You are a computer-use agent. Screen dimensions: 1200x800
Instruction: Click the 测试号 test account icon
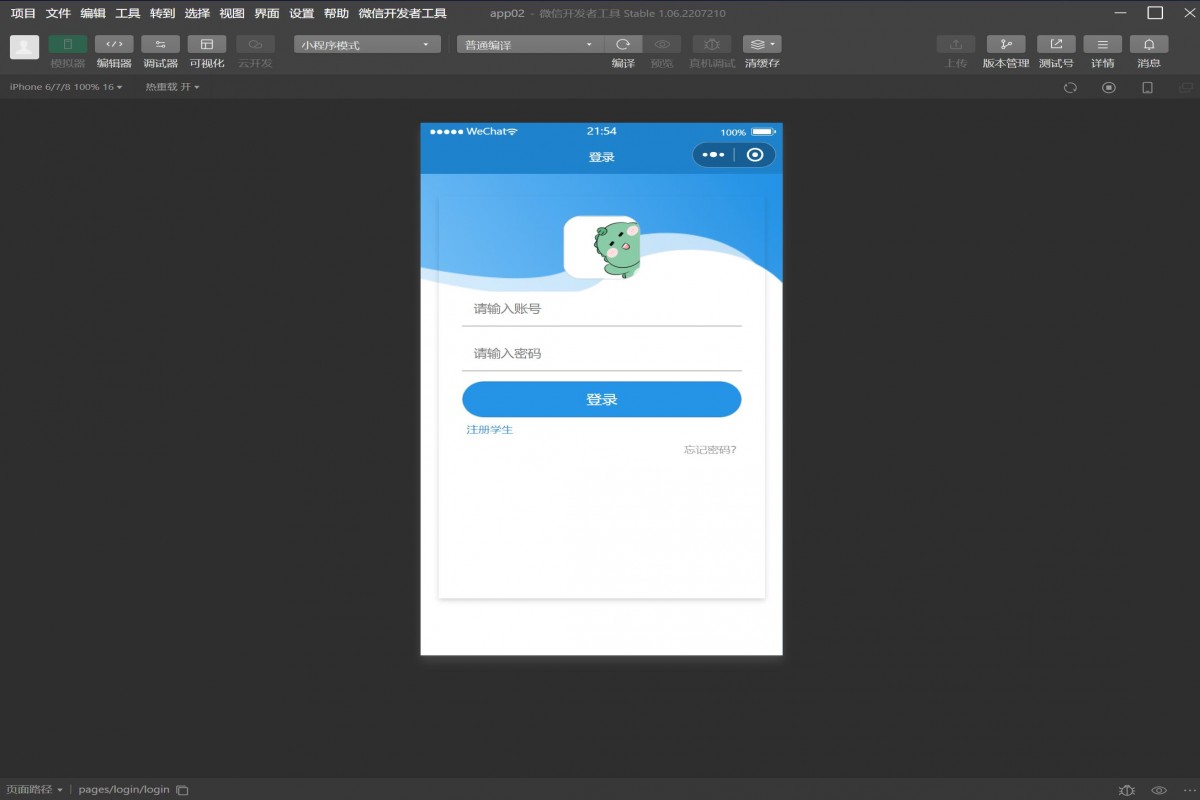(x=1055, y=45)
